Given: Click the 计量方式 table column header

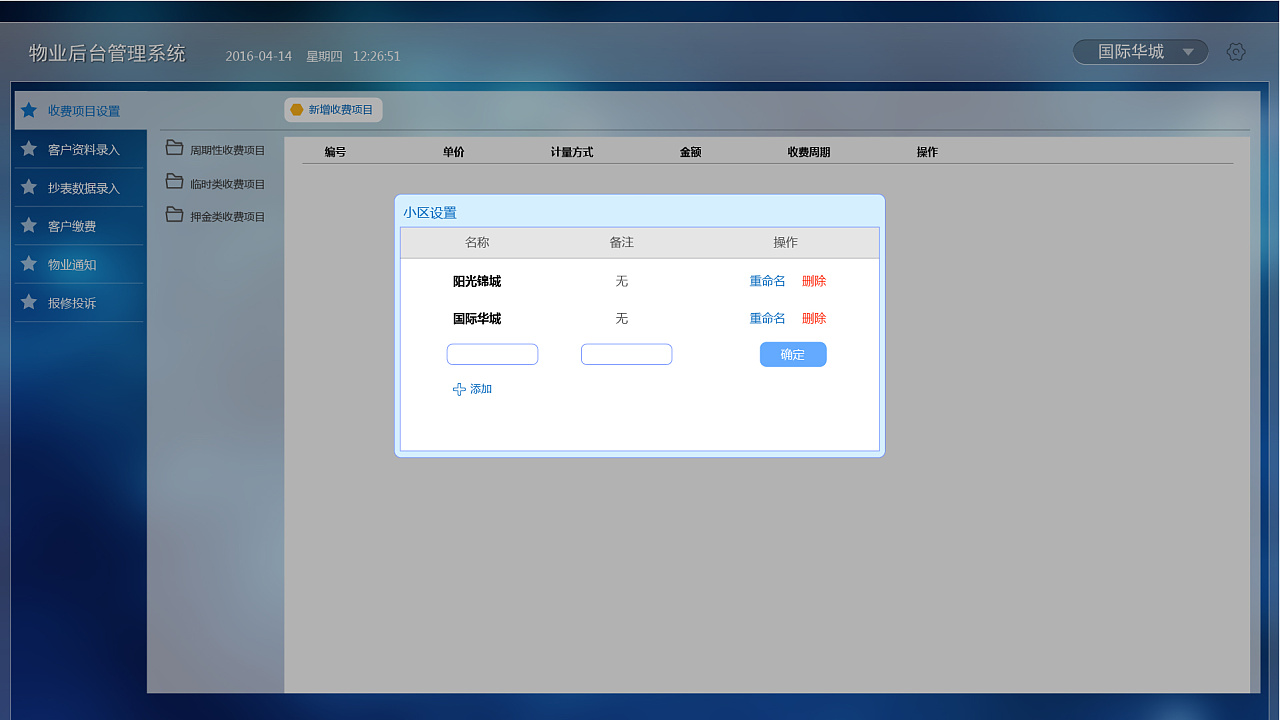Looking at the screenshot, I should (572, 152).
